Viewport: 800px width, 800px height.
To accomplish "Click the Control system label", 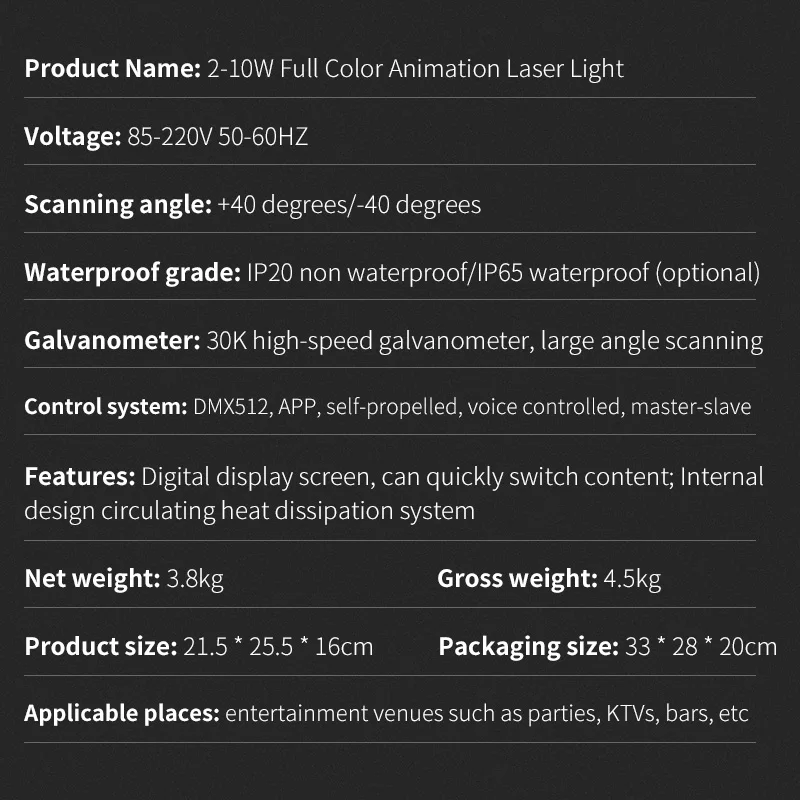I will tap(106, 407).
